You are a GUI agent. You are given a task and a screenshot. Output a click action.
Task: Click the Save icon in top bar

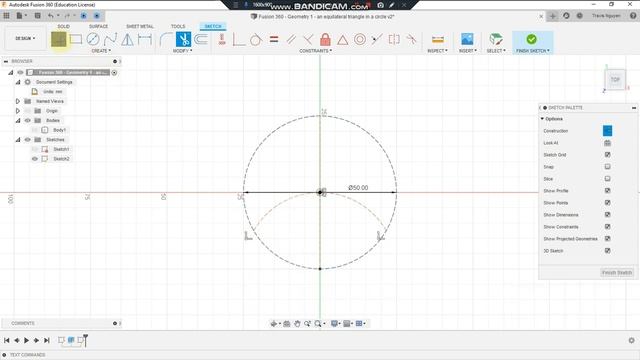[x=38, y=16]
